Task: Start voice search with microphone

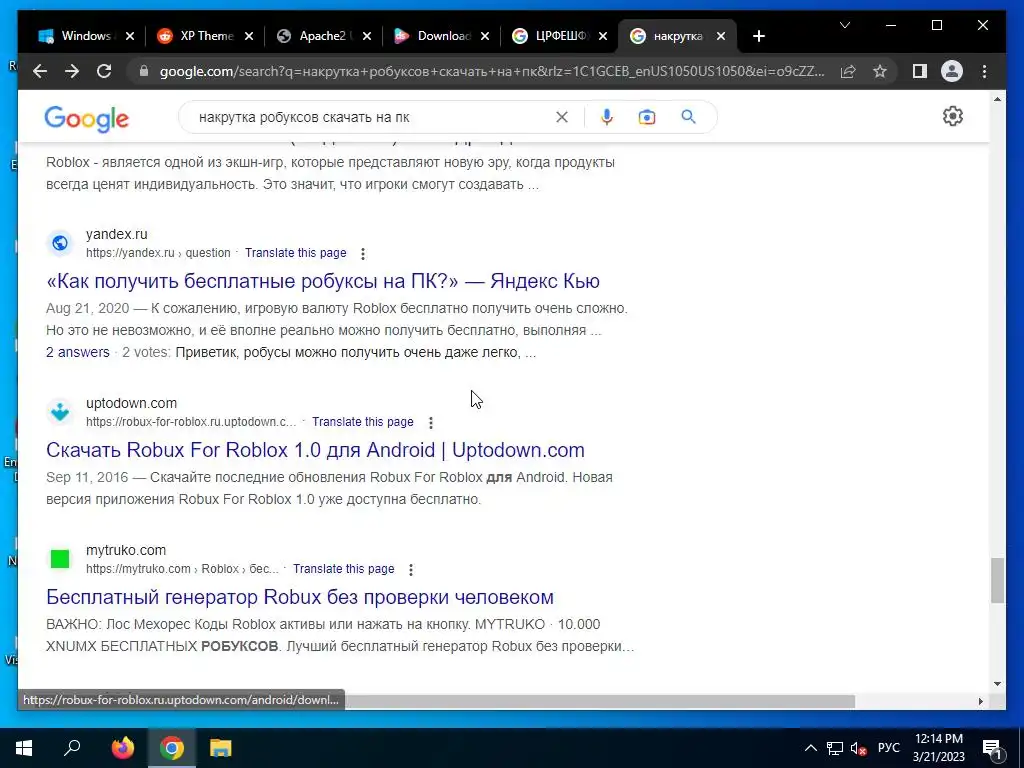Action: point(607,117)
